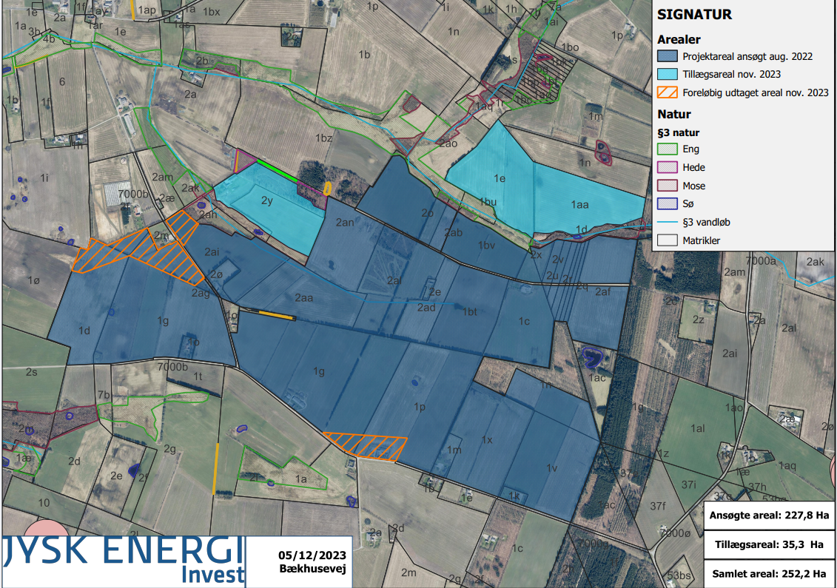Click the orange hatched Foreløbig udtaget areal symbol

click(x=667, y=92)
